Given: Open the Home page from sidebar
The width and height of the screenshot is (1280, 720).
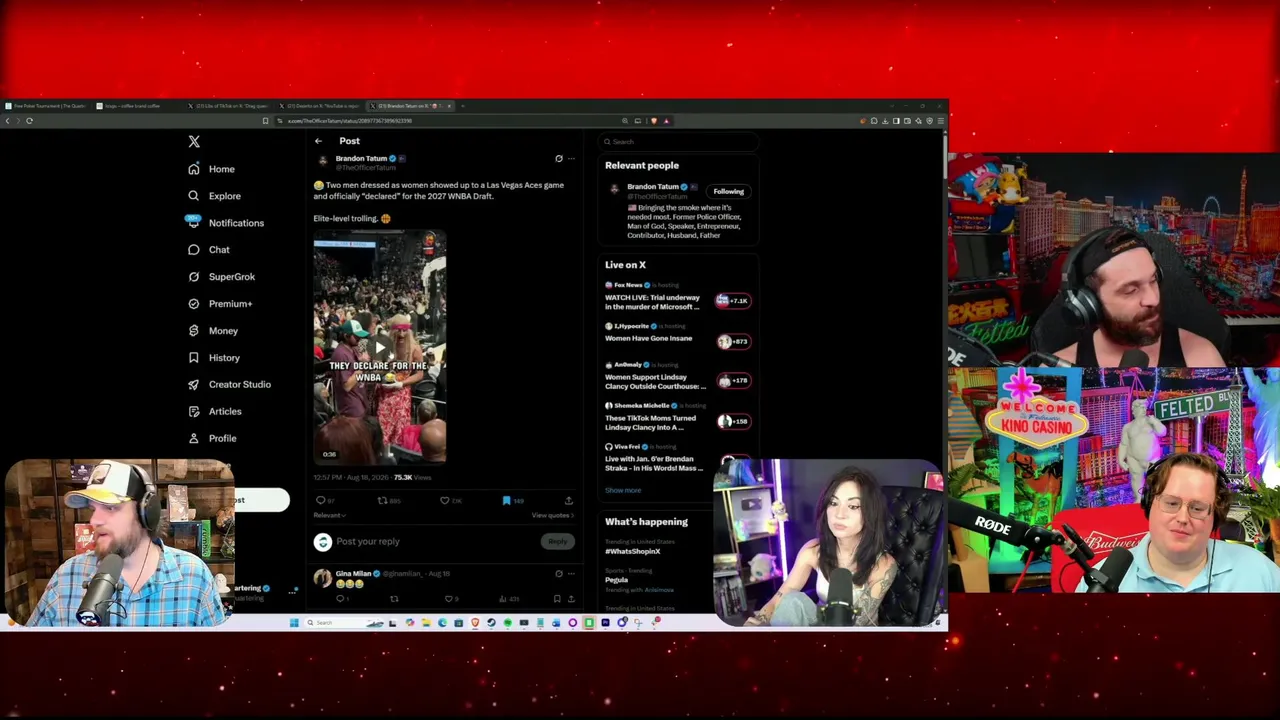Looking at the screenshot, I should 211,169.
